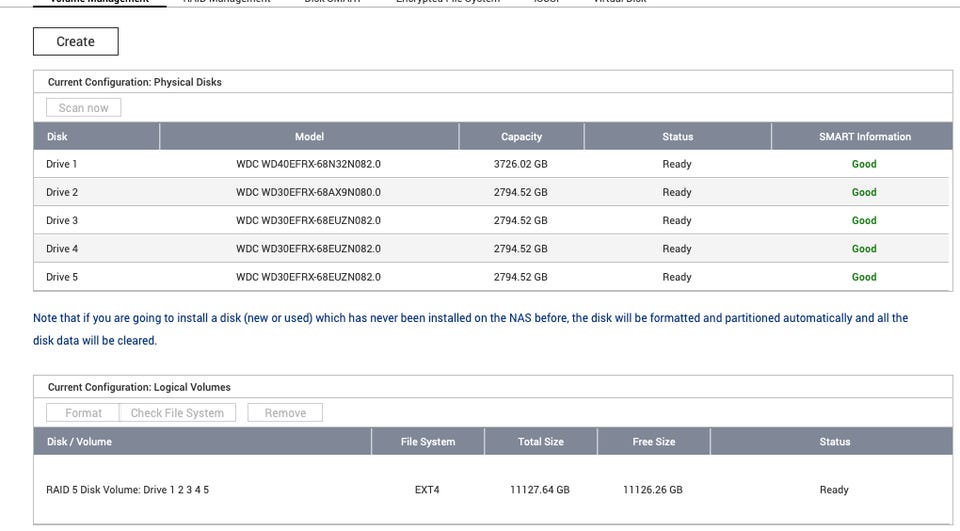This screenshot has width=960, height=531.
Task: Select Drive 2 in the physical disks table
Action: tap(62, 192)
